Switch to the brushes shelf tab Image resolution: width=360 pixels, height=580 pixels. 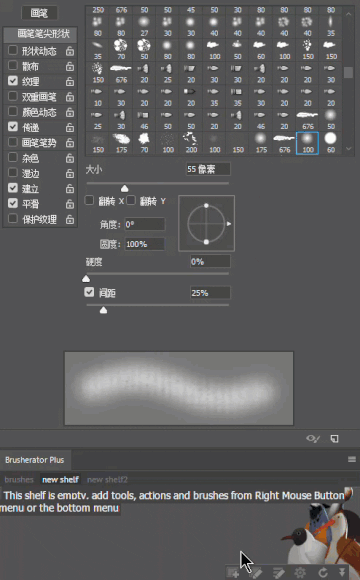[x=19, y=480]
